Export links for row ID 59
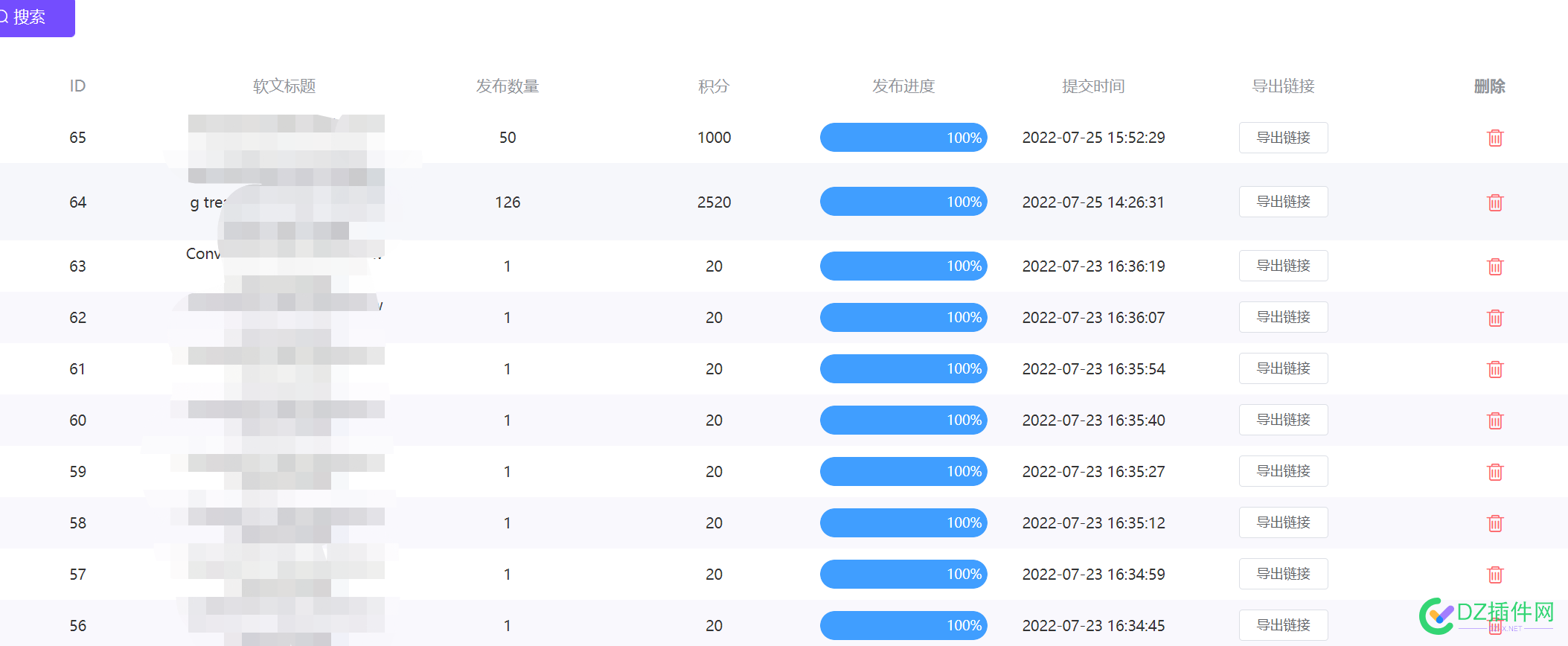1568x646 pixels. [1283, 471]
